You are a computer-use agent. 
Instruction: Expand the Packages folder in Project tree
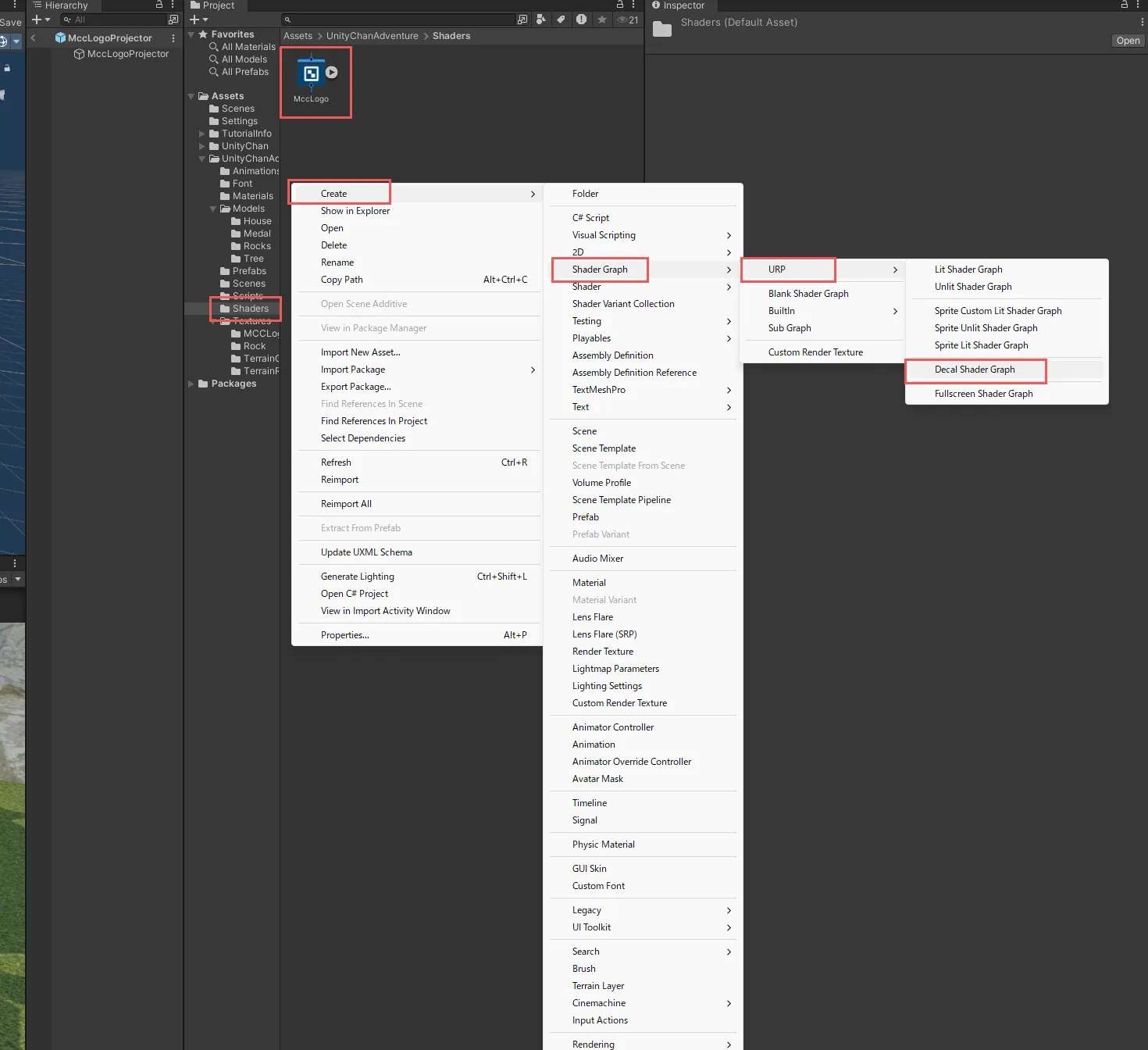coord(191,384)
